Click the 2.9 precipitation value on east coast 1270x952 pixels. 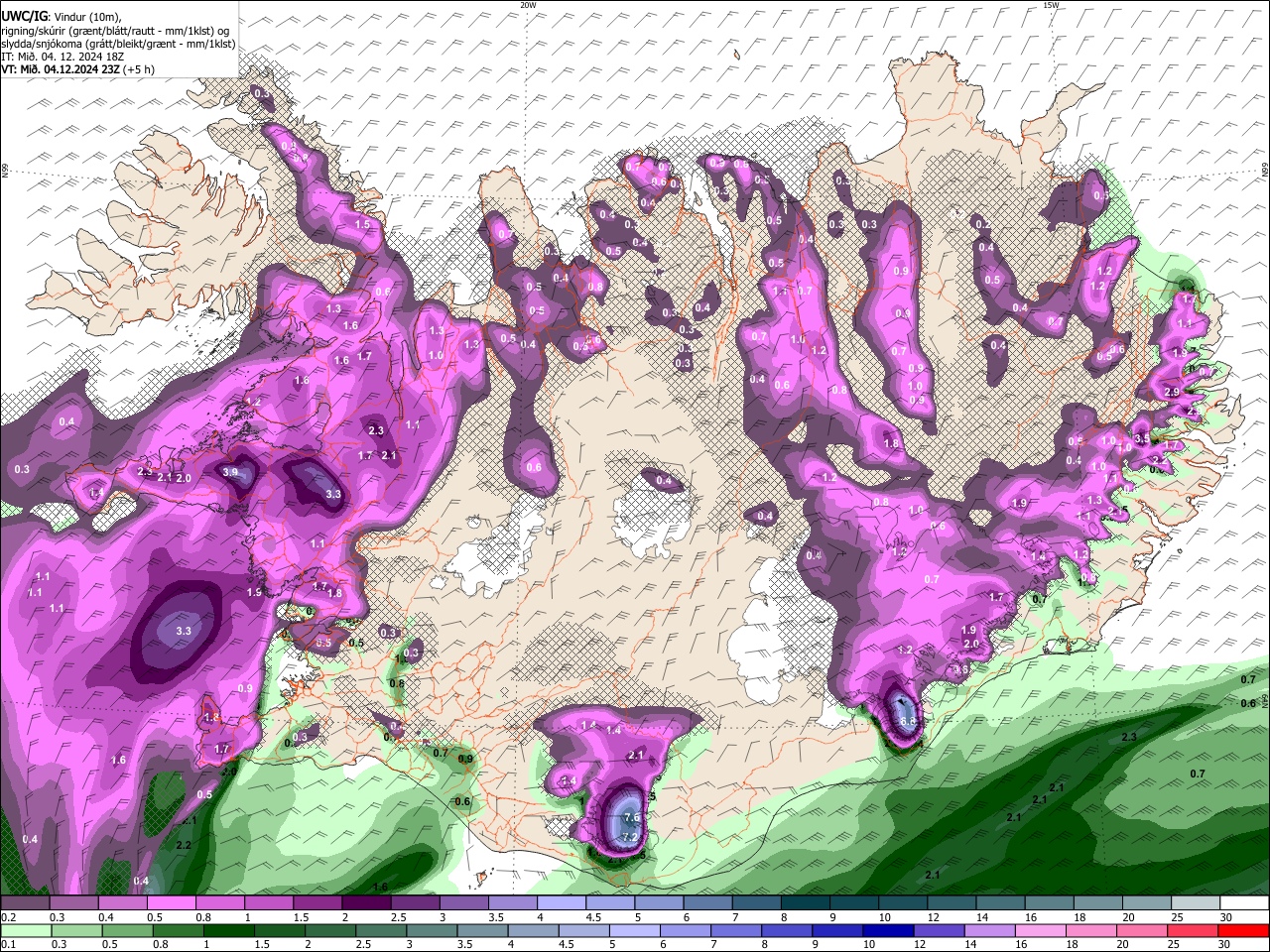tap(1171, 393)
